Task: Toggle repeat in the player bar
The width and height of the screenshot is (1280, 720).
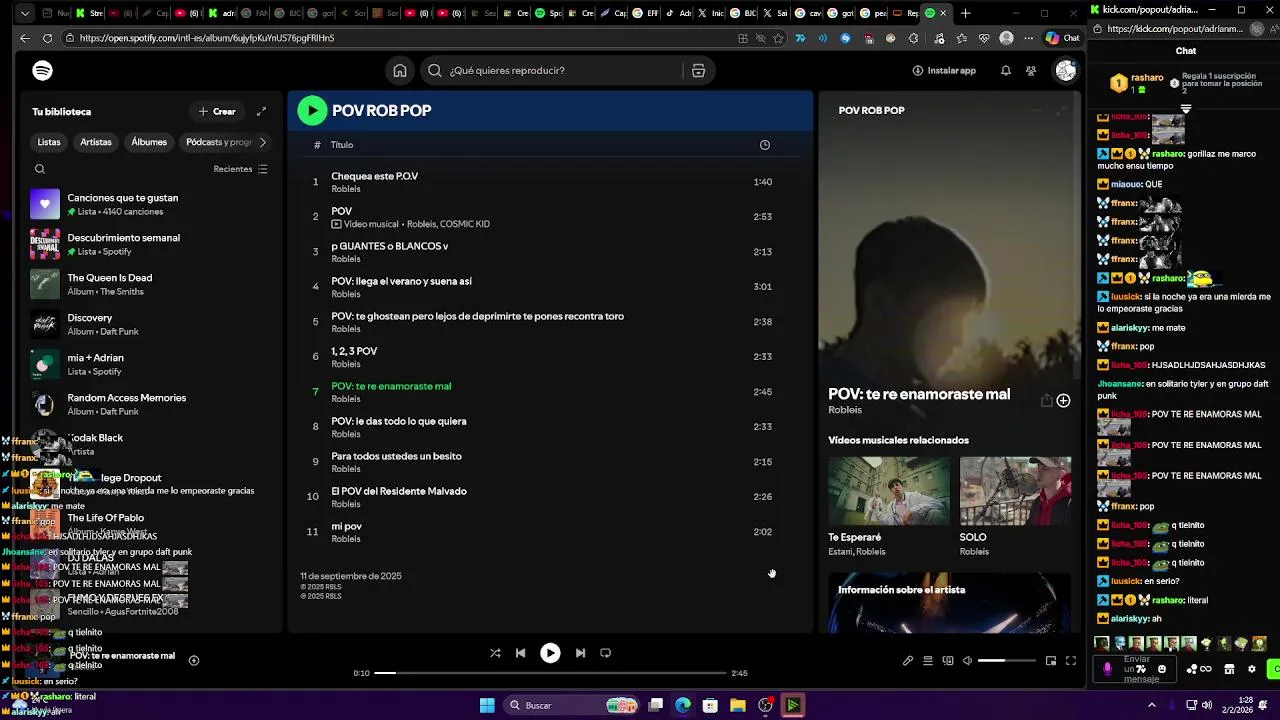Action: click(x=605, y=653)
